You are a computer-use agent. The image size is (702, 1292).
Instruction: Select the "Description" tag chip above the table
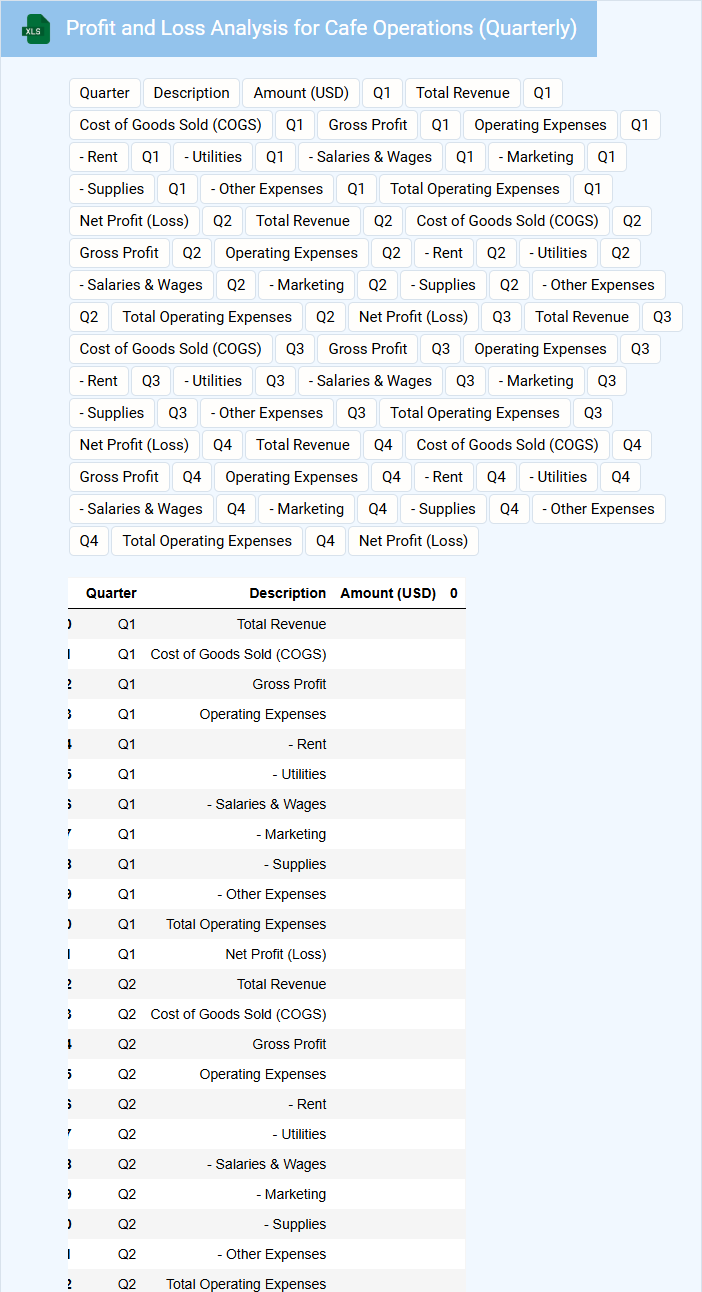coord(192,93)
